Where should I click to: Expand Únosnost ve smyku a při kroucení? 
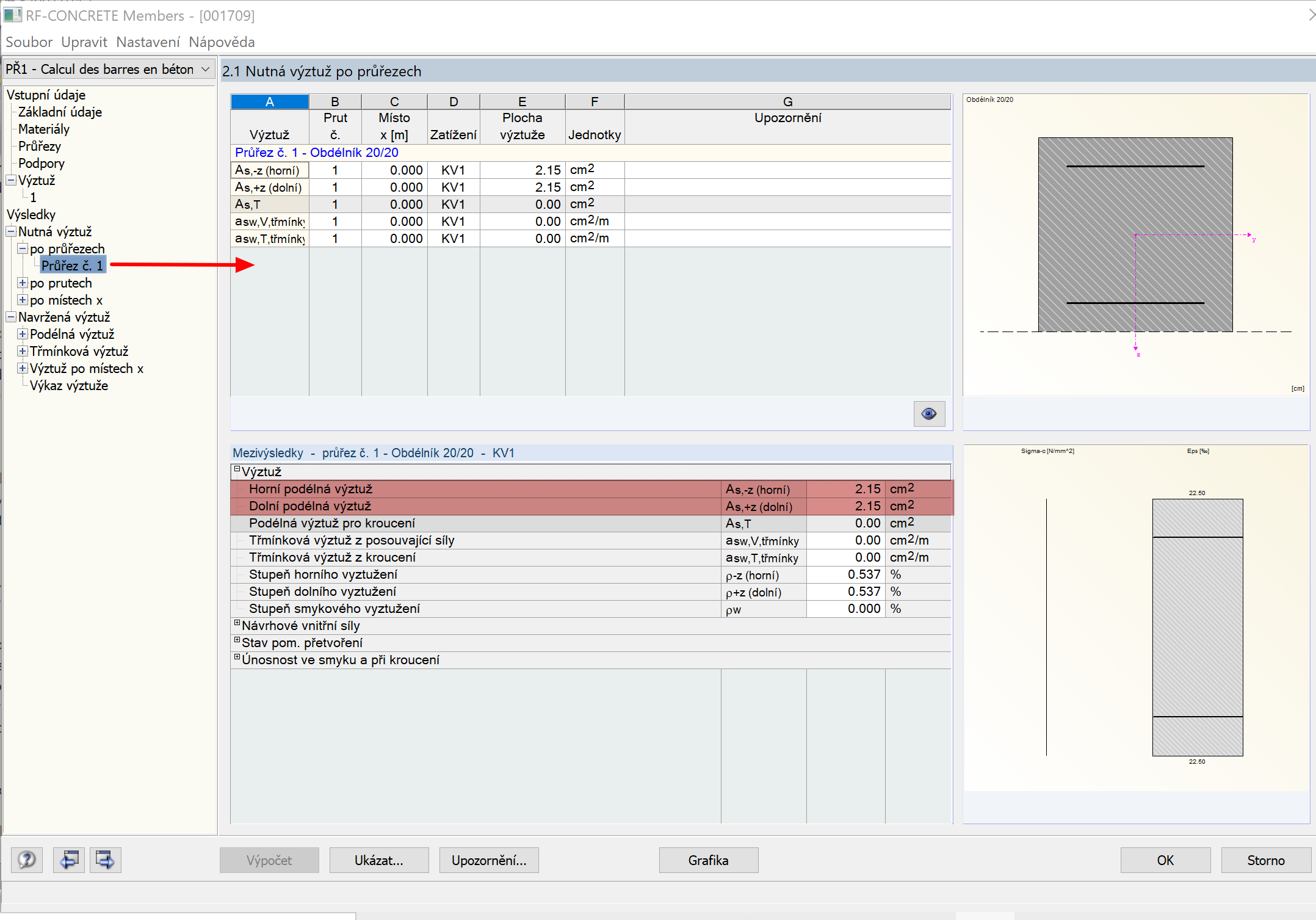[237, 657]
